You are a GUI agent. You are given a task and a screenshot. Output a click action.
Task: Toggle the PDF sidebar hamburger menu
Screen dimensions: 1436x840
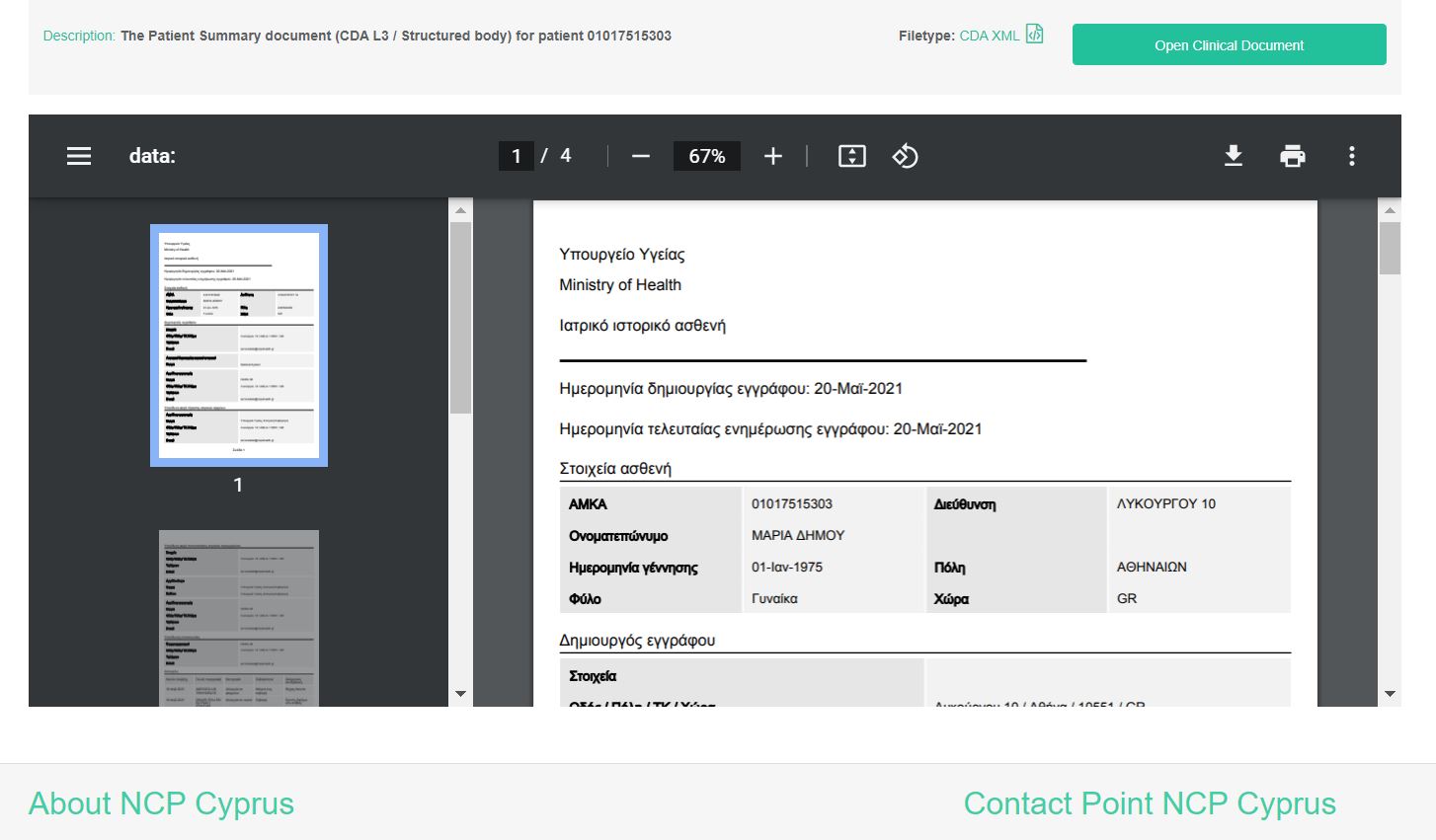(x=79, y=156)
